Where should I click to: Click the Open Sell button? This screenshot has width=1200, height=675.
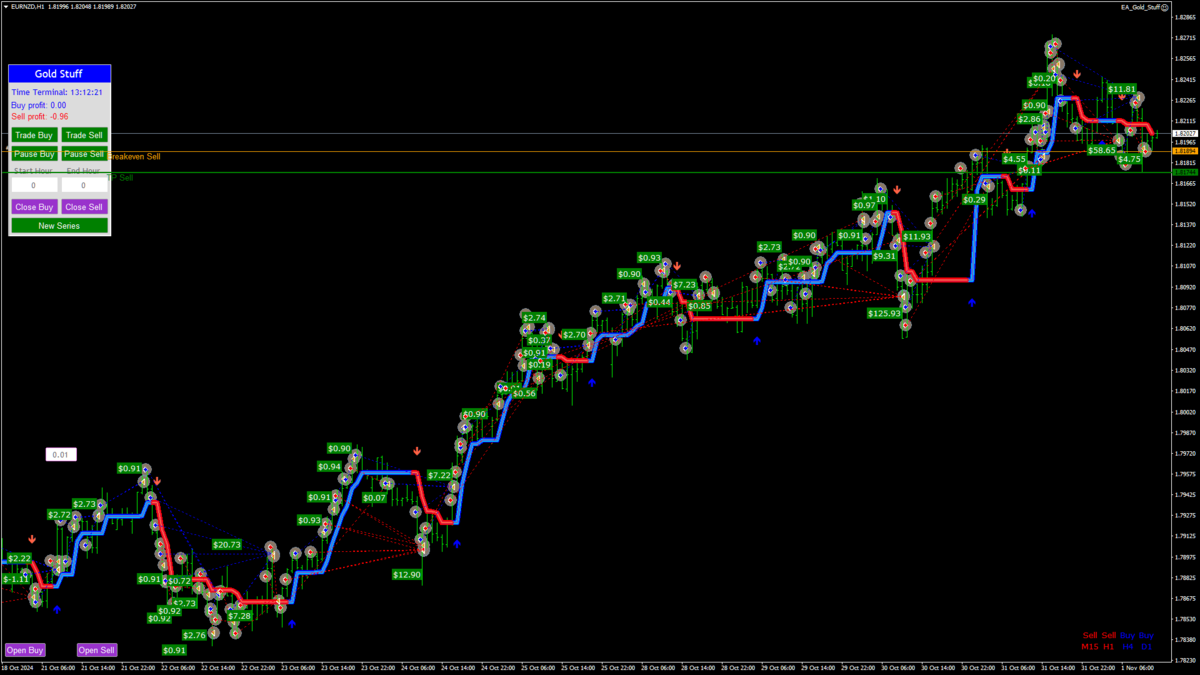tap(97, 650)
